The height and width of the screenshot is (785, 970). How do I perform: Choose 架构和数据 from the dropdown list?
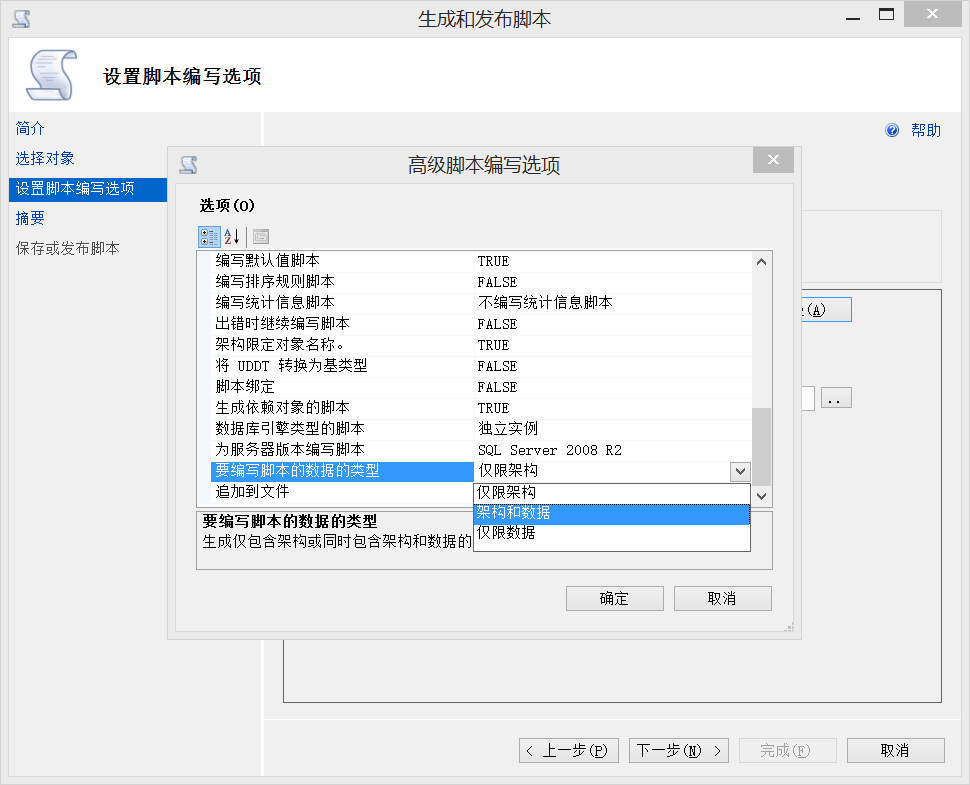click(612, 513)
